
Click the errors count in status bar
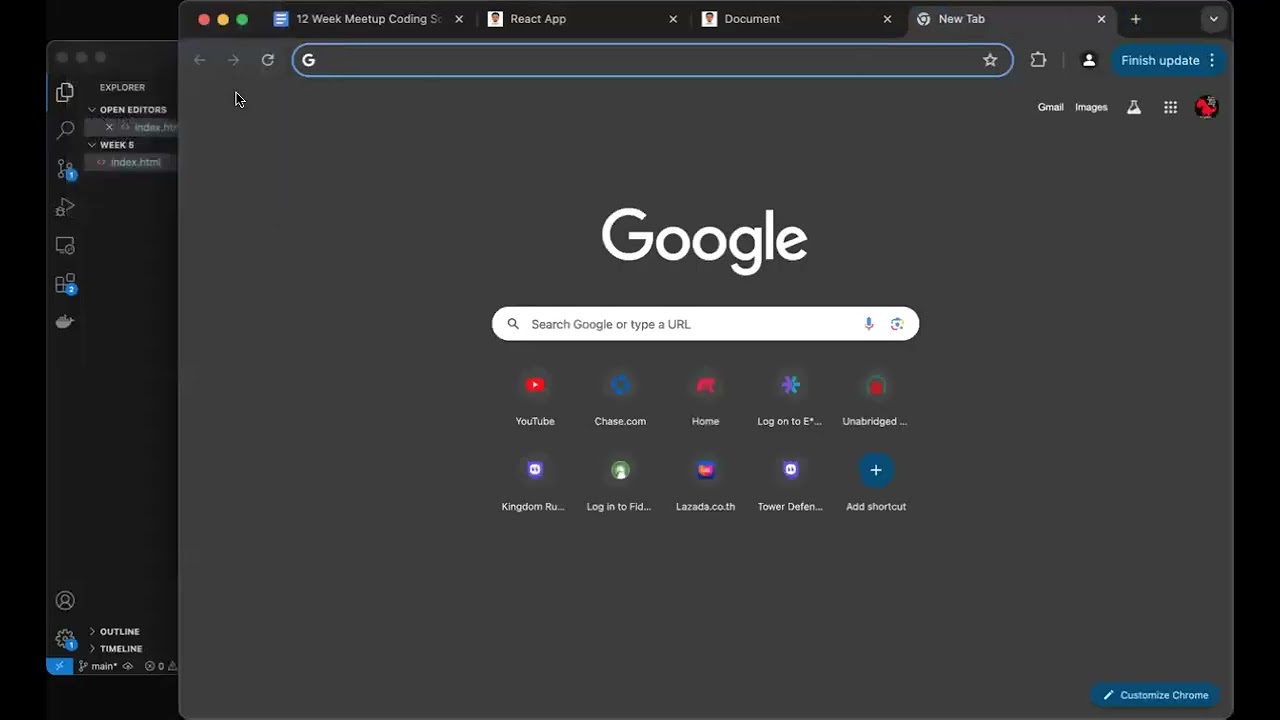(x=155, y=666)
